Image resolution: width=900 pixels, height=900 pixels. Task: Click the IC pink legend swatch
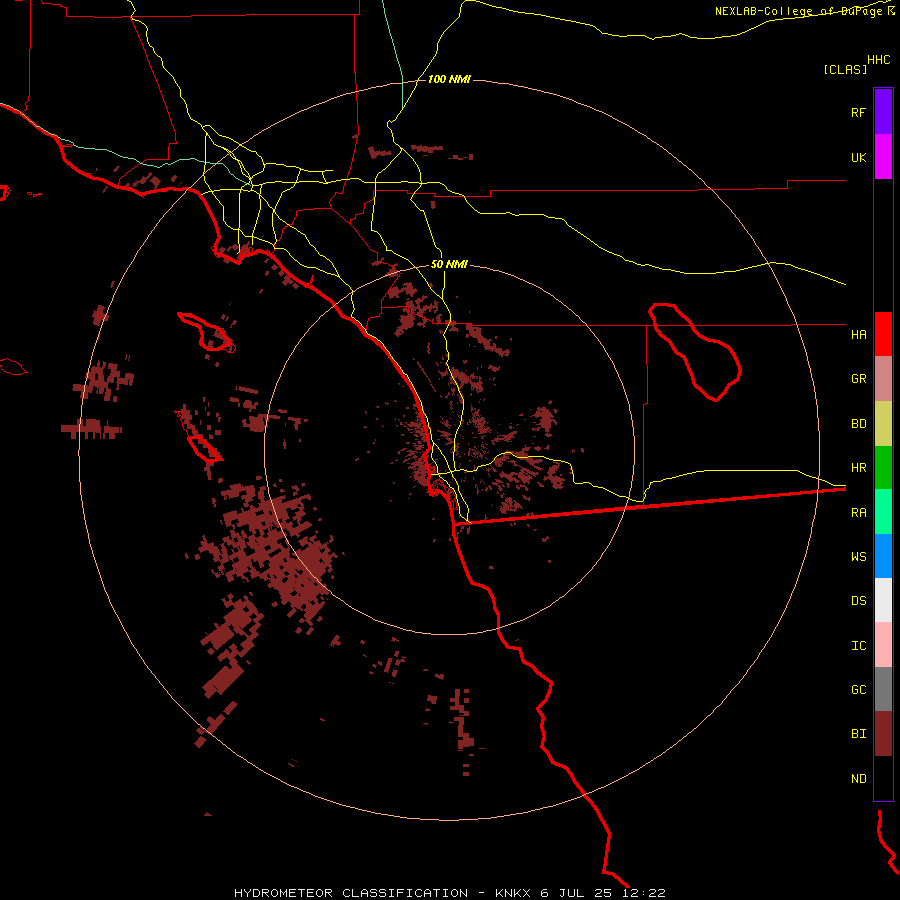pos(883,645)
